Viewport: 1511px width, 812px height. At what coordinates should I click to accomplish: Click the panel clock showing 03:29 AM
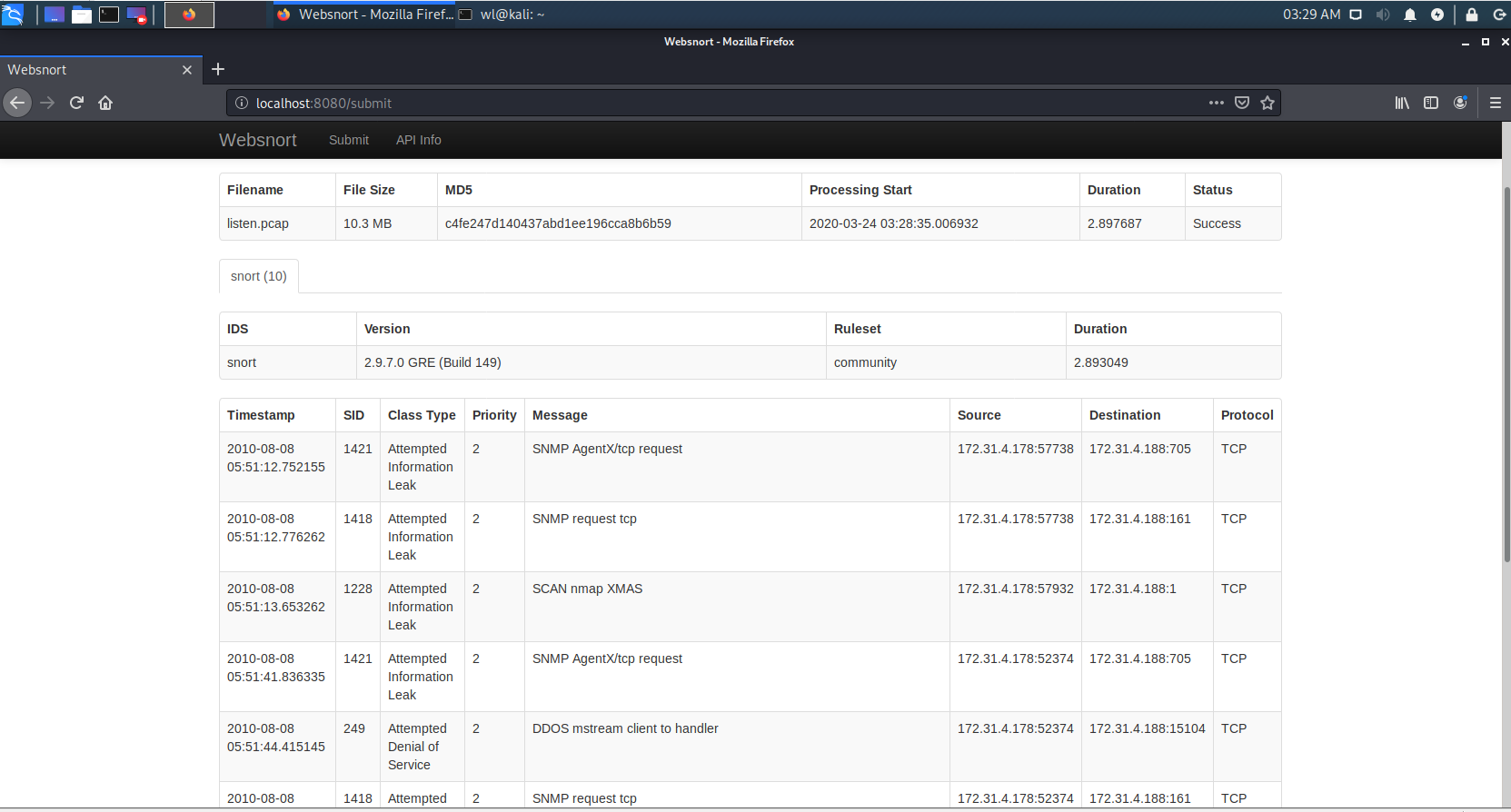click(x=1311, y=15)
